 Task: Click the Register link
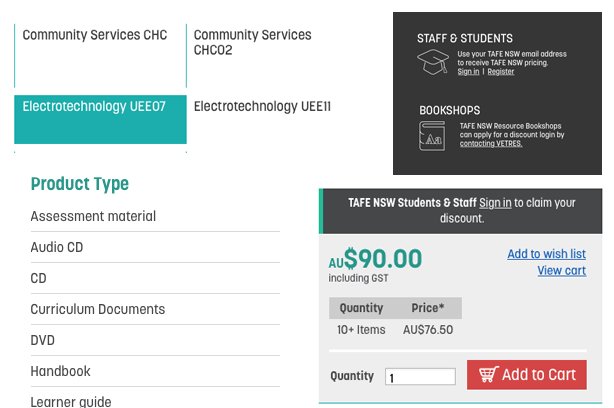coord(500,72)
